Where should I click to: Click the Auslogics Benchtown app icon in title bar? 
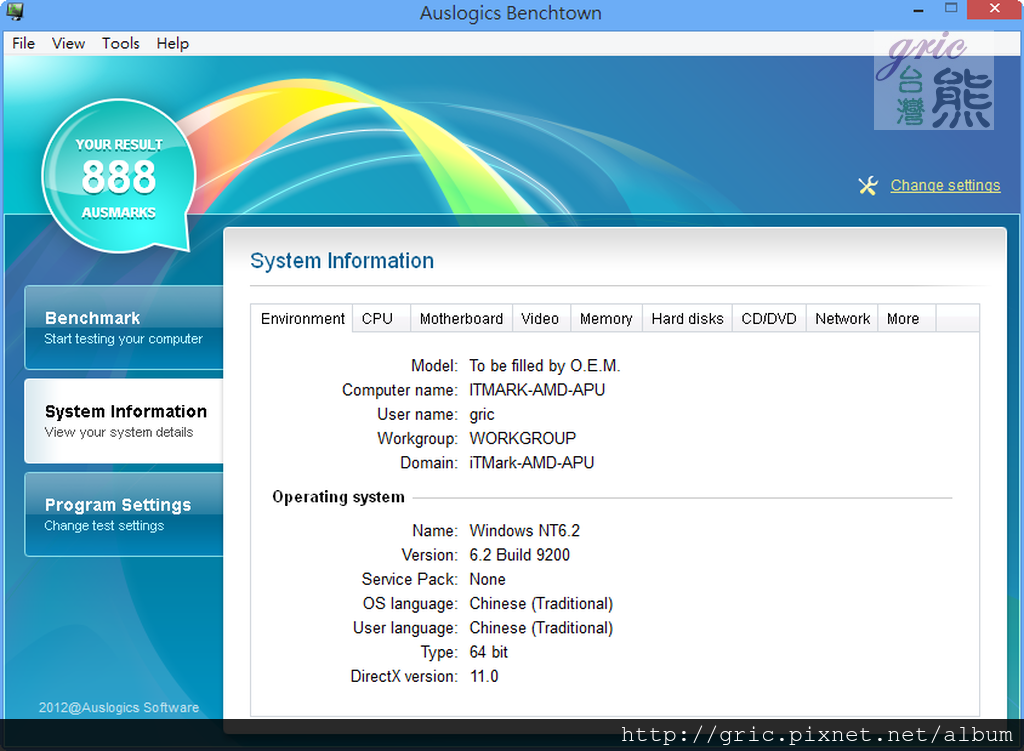[x=15, y=13]
